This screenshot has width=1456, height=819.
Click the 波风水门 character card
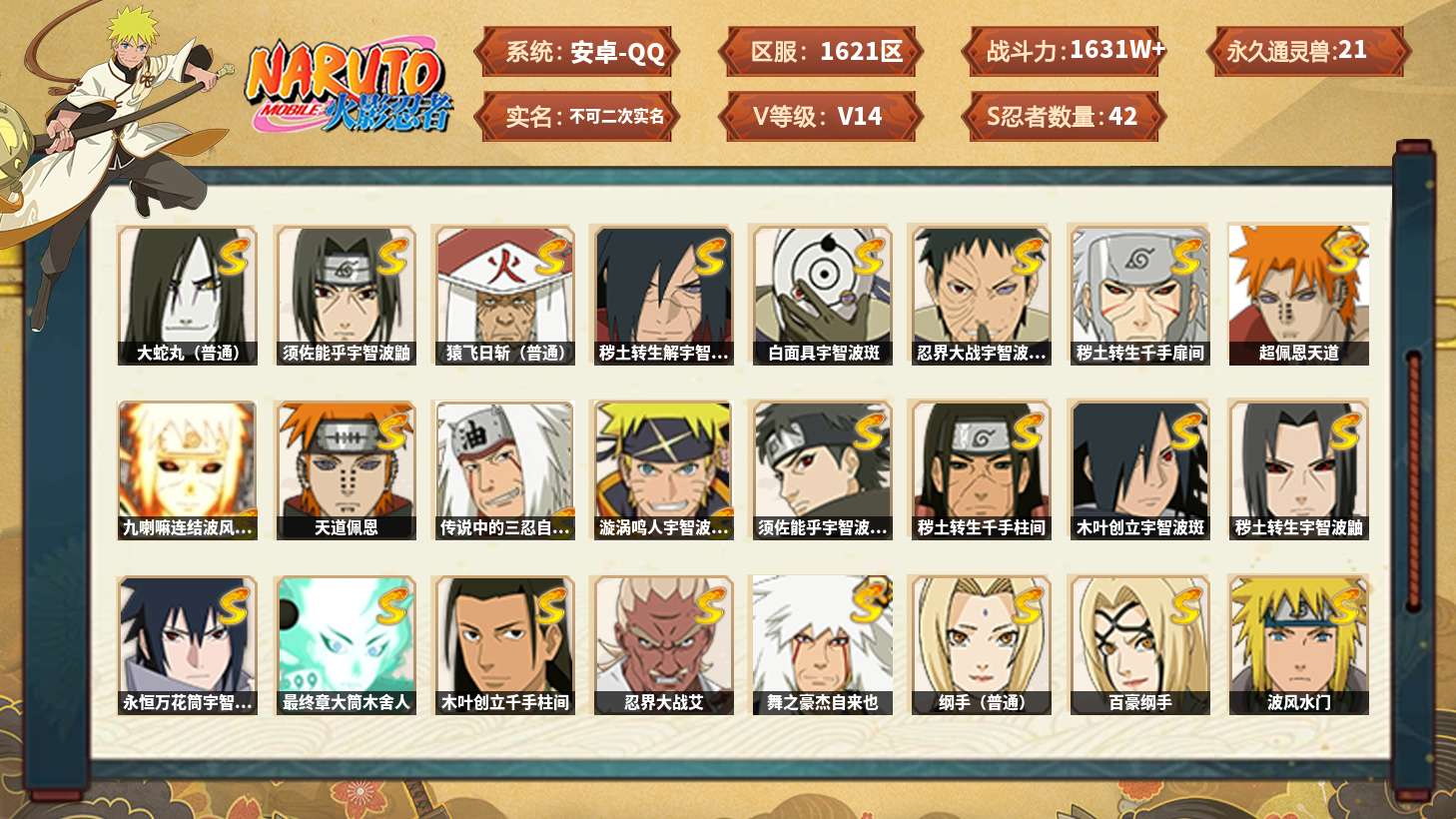tap(1298, 645)
